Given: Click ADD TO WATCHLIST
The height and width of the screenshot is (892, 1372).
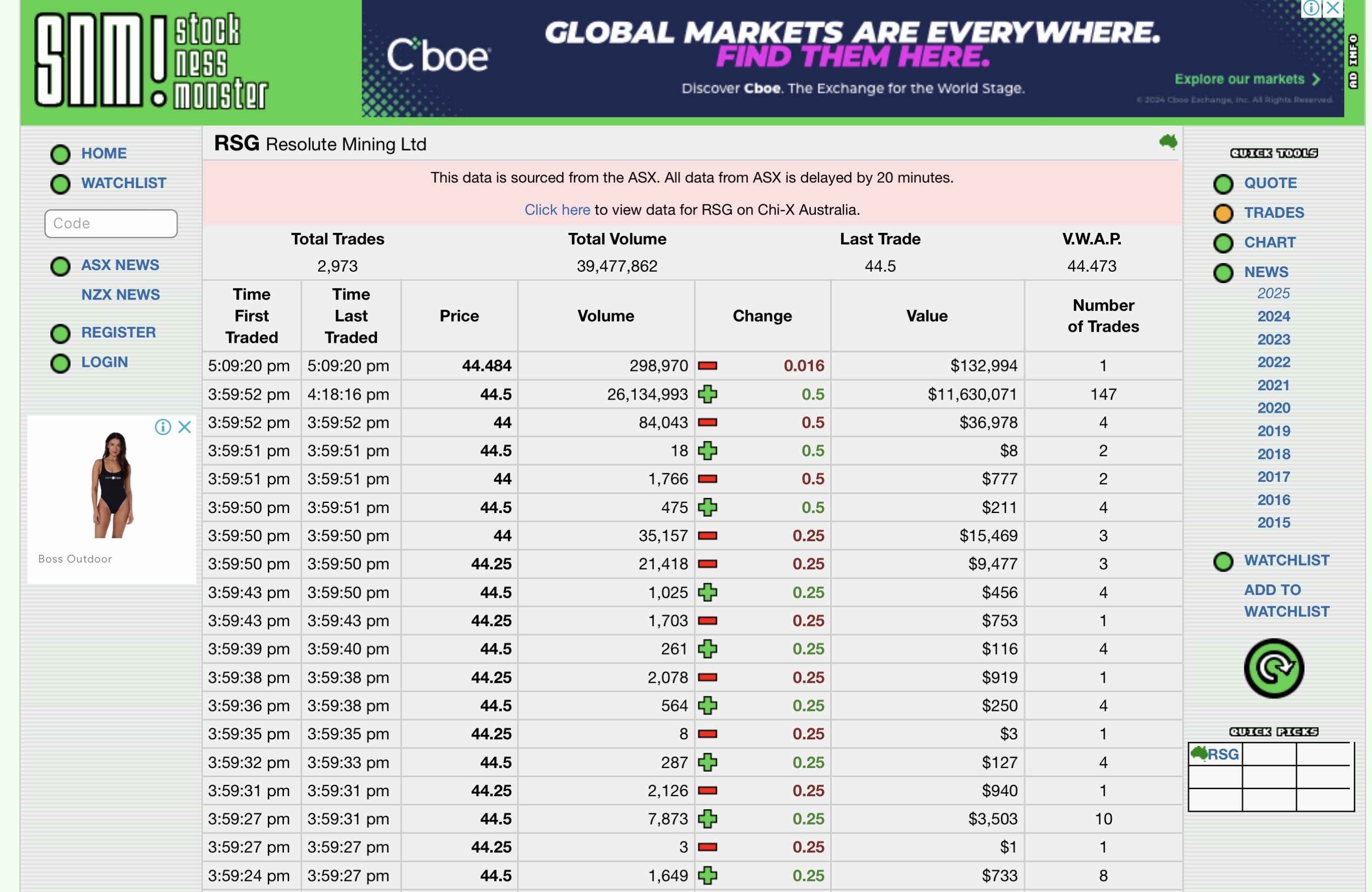Looking at the screenshot, I should click(1286, 601).
